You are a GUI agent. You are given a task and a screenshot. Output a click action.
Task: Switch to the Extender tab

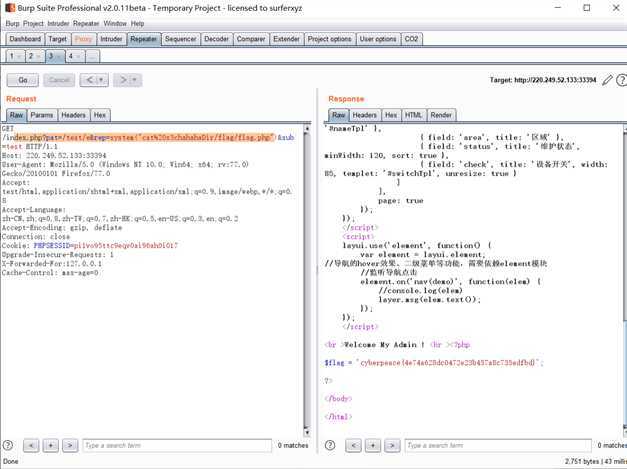pos(286,39)
